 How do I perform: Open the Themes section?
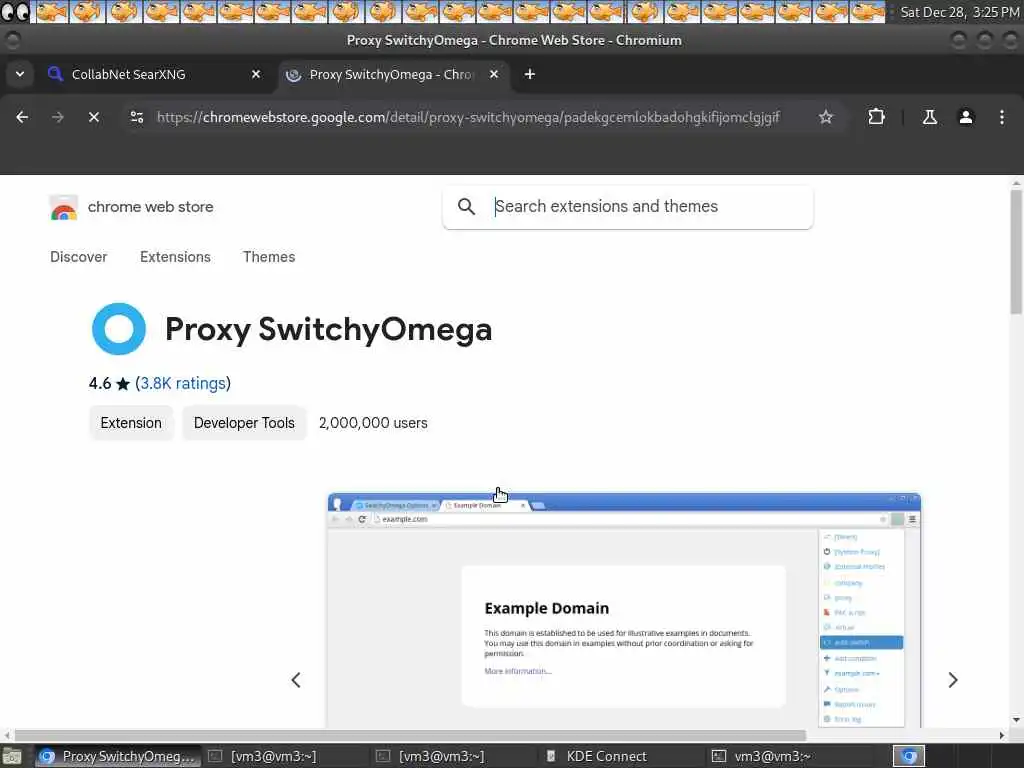tap(269, 257)
